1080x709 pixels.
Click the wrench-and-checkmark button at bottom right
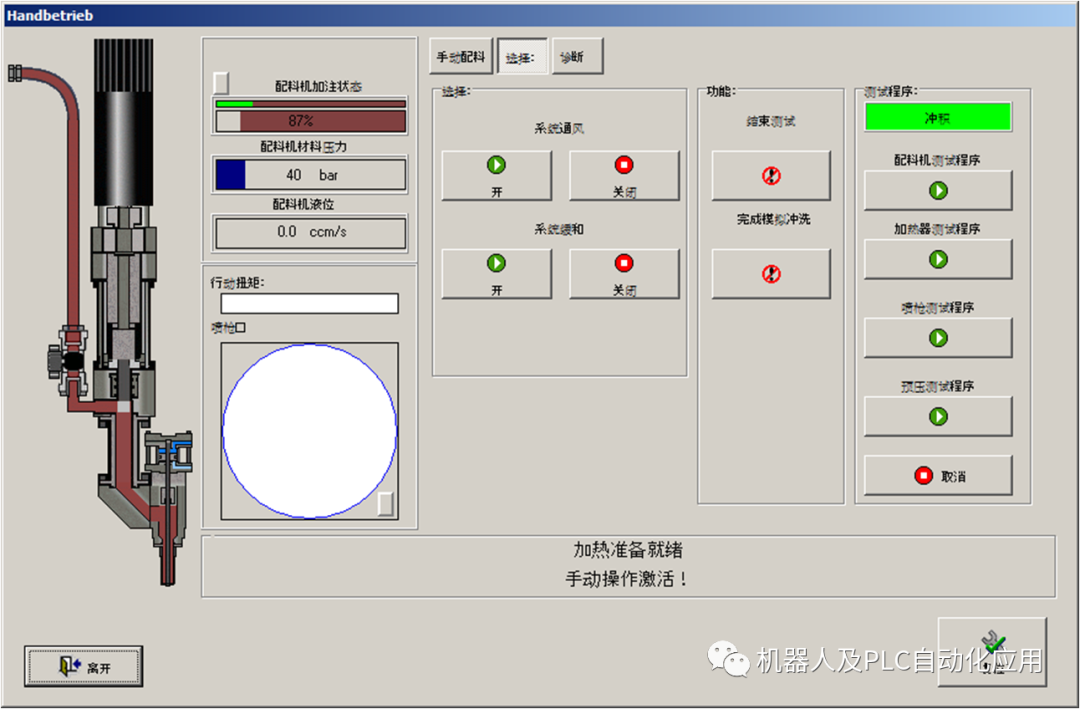tap(993, 650)
